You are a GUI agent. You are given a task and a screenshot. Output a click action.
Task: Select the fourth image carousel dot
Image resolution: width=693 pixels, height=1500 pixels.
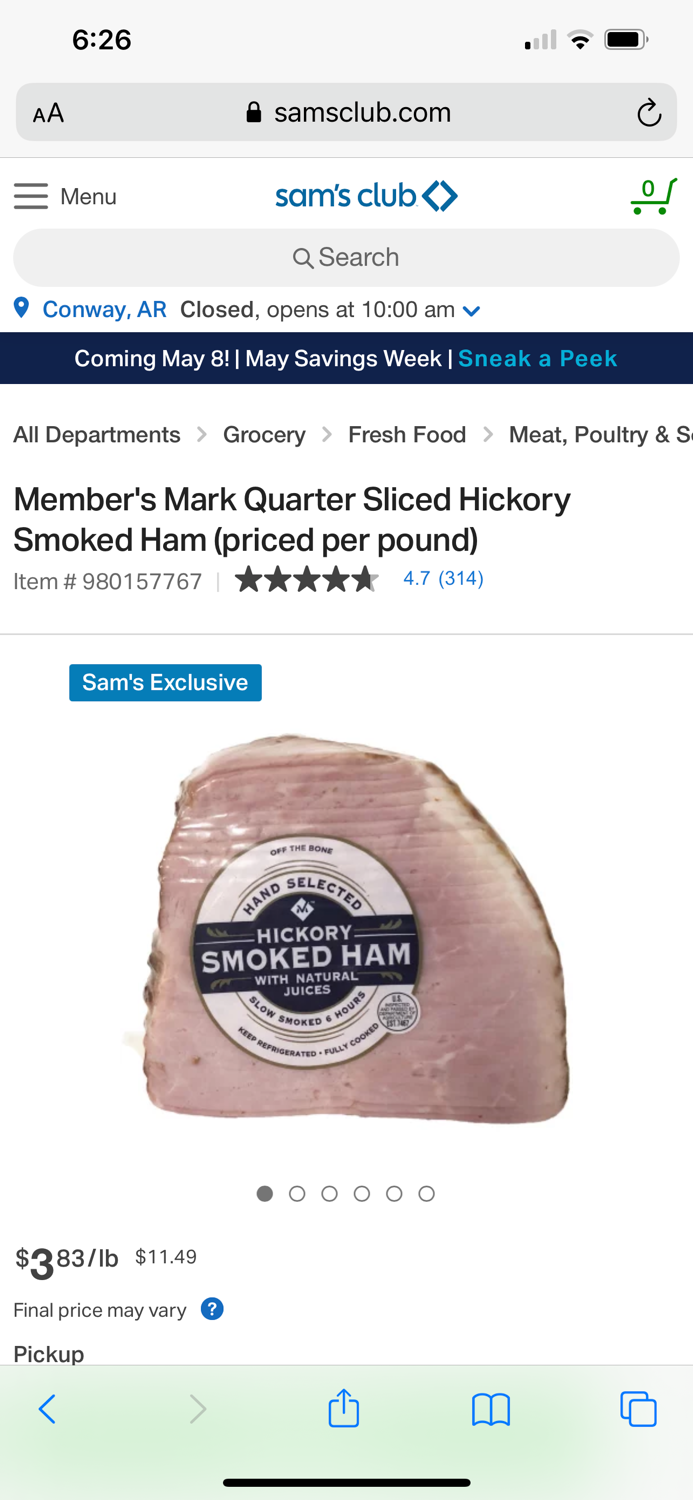362,1193
